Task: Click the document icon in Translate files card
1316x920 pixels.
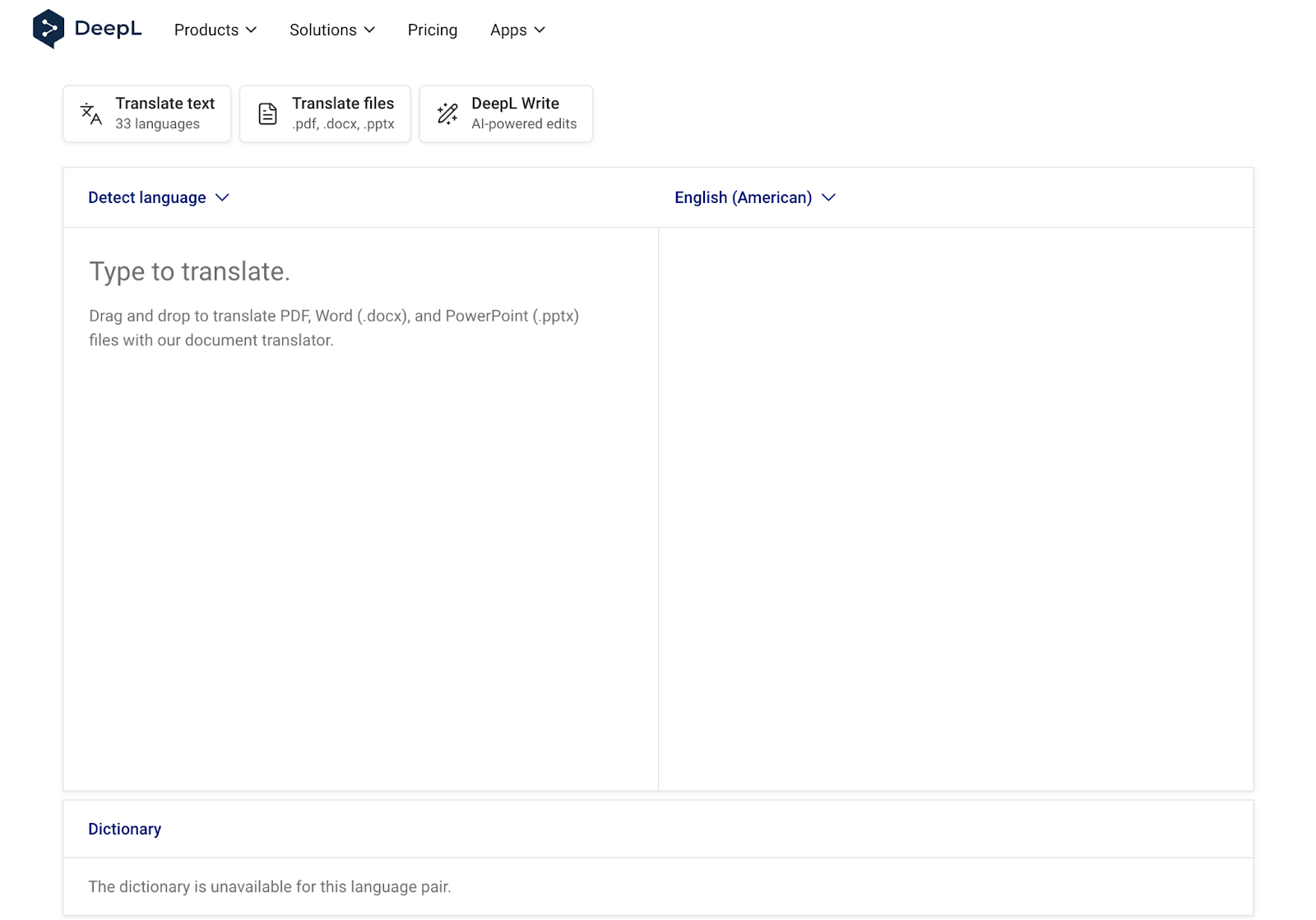Action: click(266, 113)
